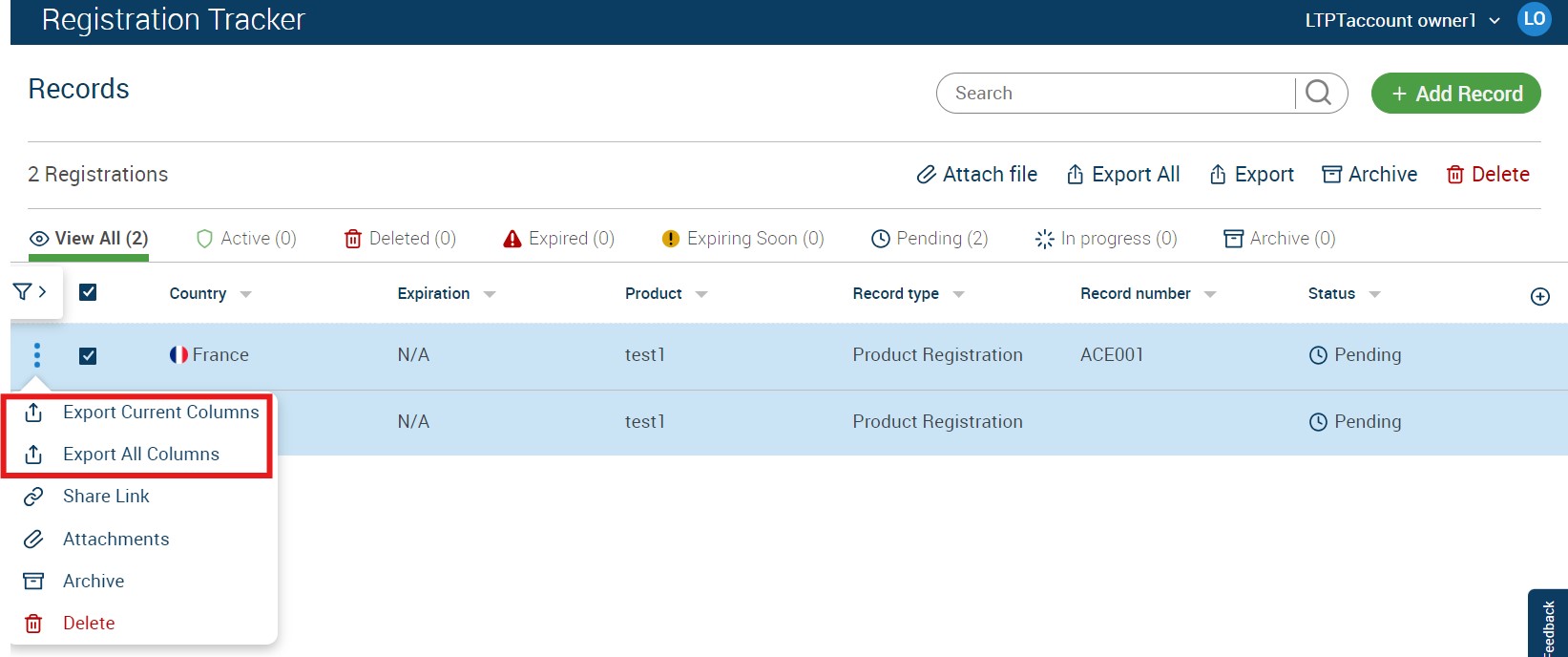Click the toolbar Archive button
The height and width of the screenshot is (657, 1568).
(1369, 175)
